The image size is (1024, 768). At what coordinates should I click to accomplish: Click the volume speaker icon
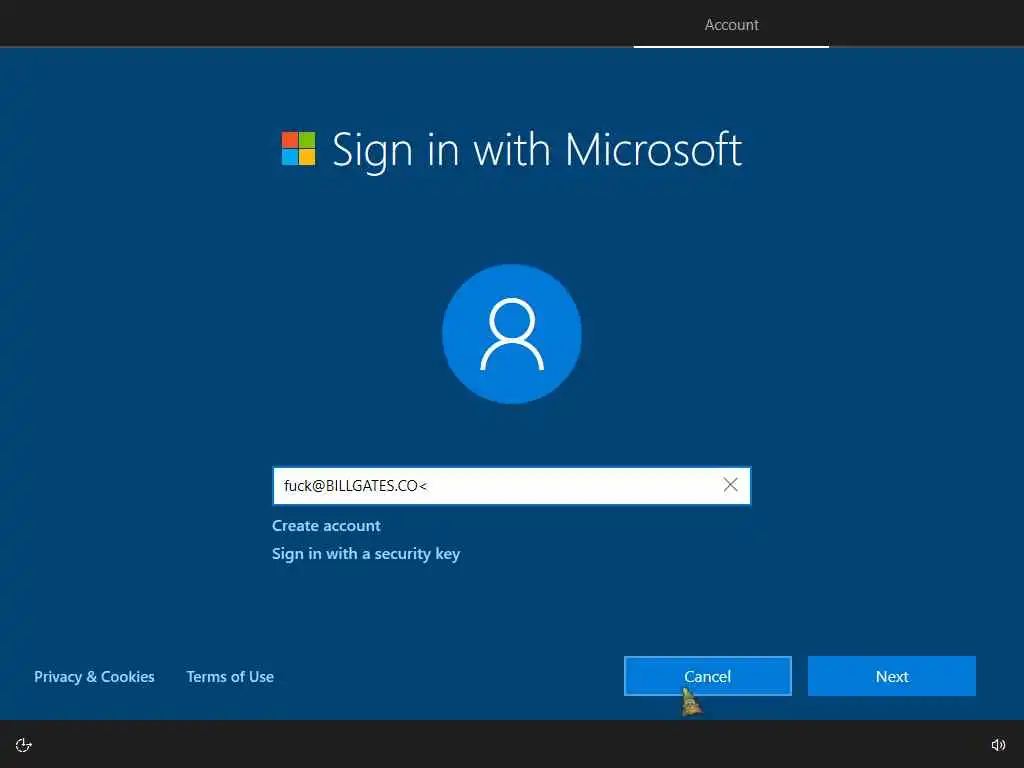pyautogui.click(x=998, y=745)
